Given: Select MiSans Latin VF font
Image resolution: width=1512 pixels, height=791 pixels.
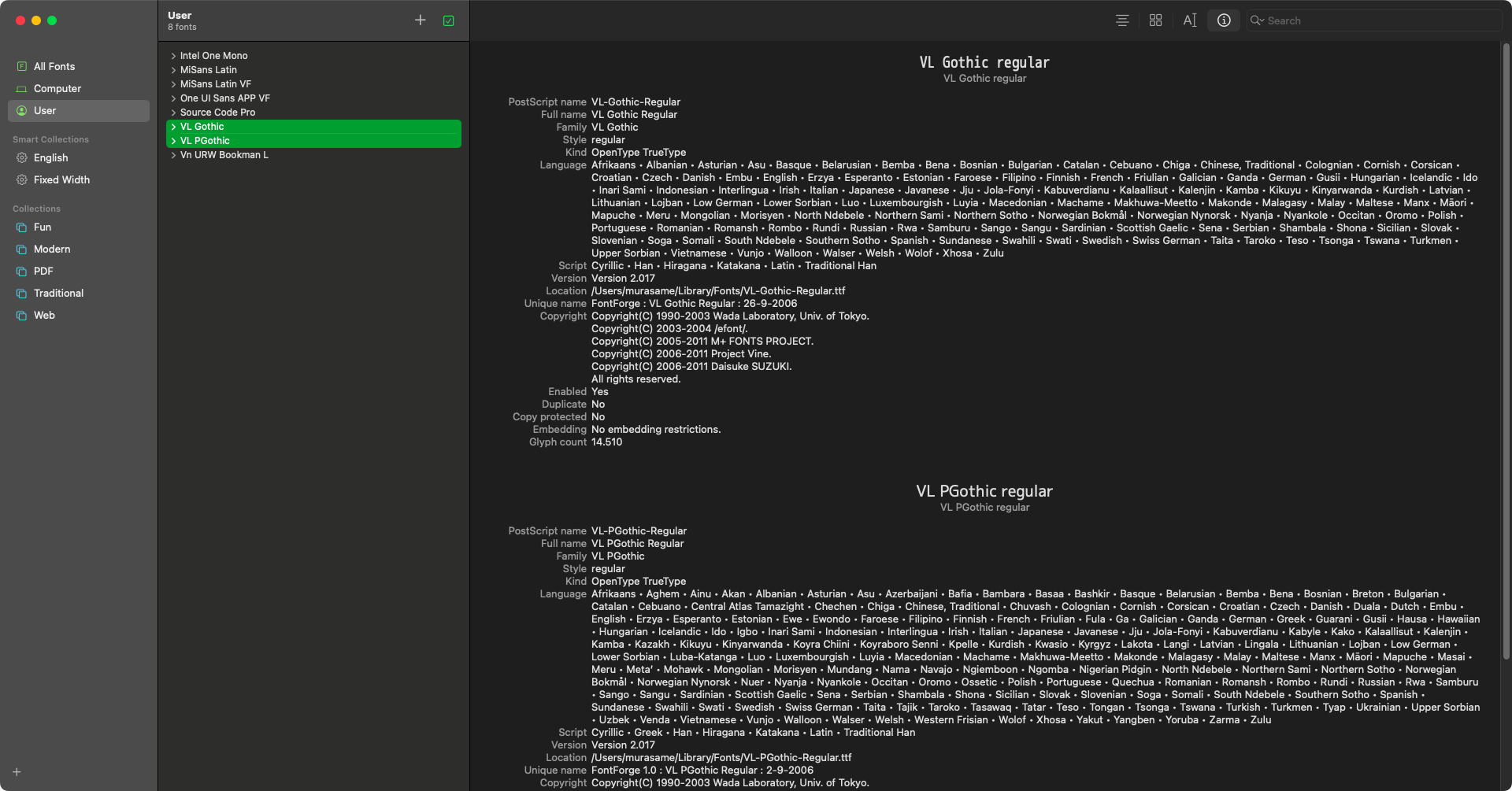Looking at the screenshot, I should pos(216,84).
